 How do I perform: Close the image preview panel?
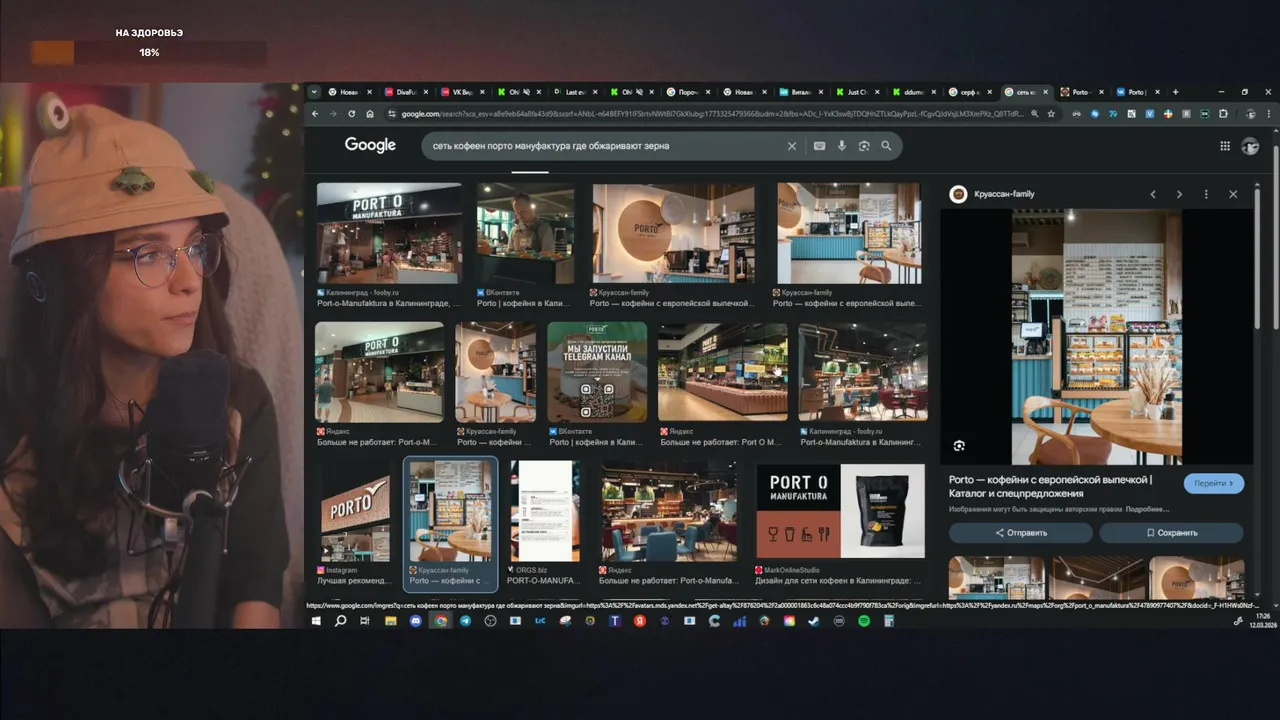[x=1233, y=194]
